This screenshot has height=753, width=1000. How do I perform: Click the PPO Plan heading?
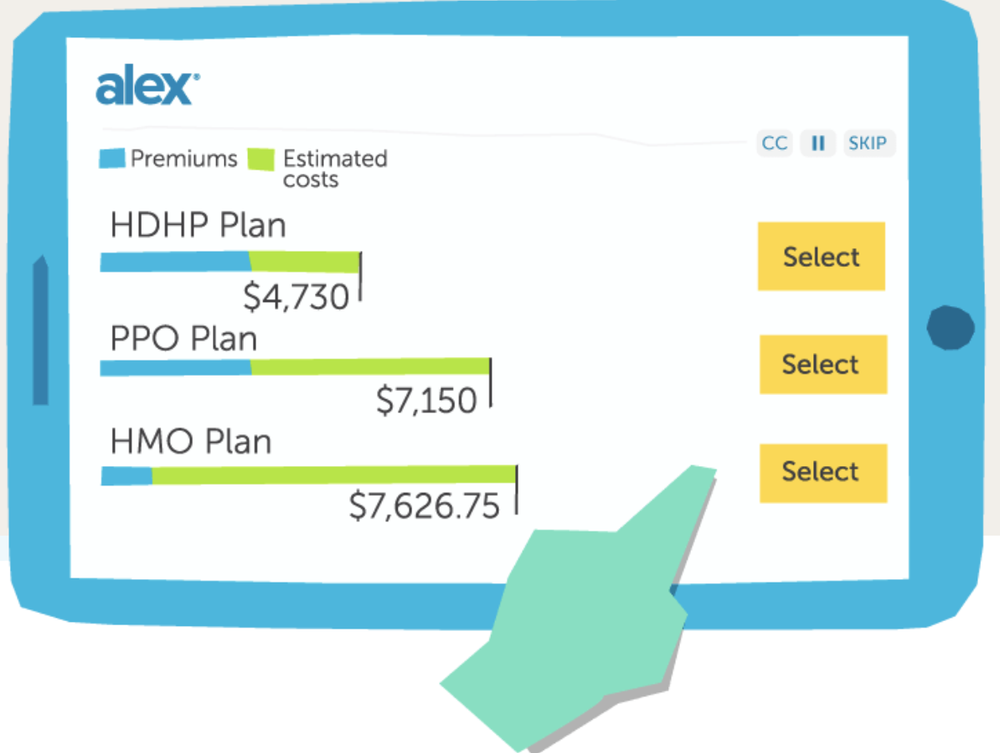tap(184, 339)
